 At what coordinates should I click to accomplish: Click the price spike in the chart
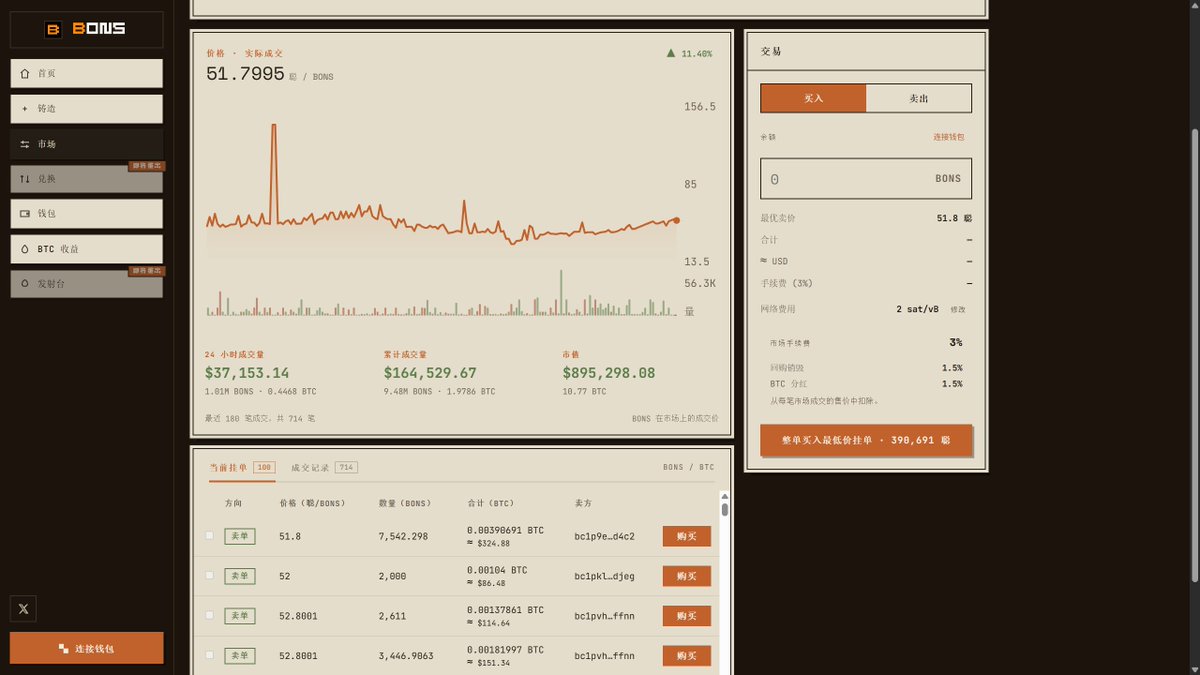[272, 126]
